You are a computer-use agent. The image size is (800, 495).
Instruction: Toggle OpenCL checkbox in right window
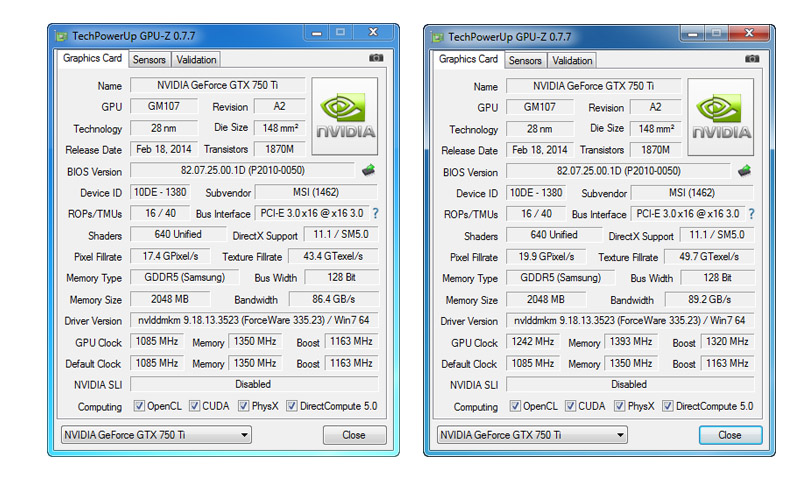point(515,406)
